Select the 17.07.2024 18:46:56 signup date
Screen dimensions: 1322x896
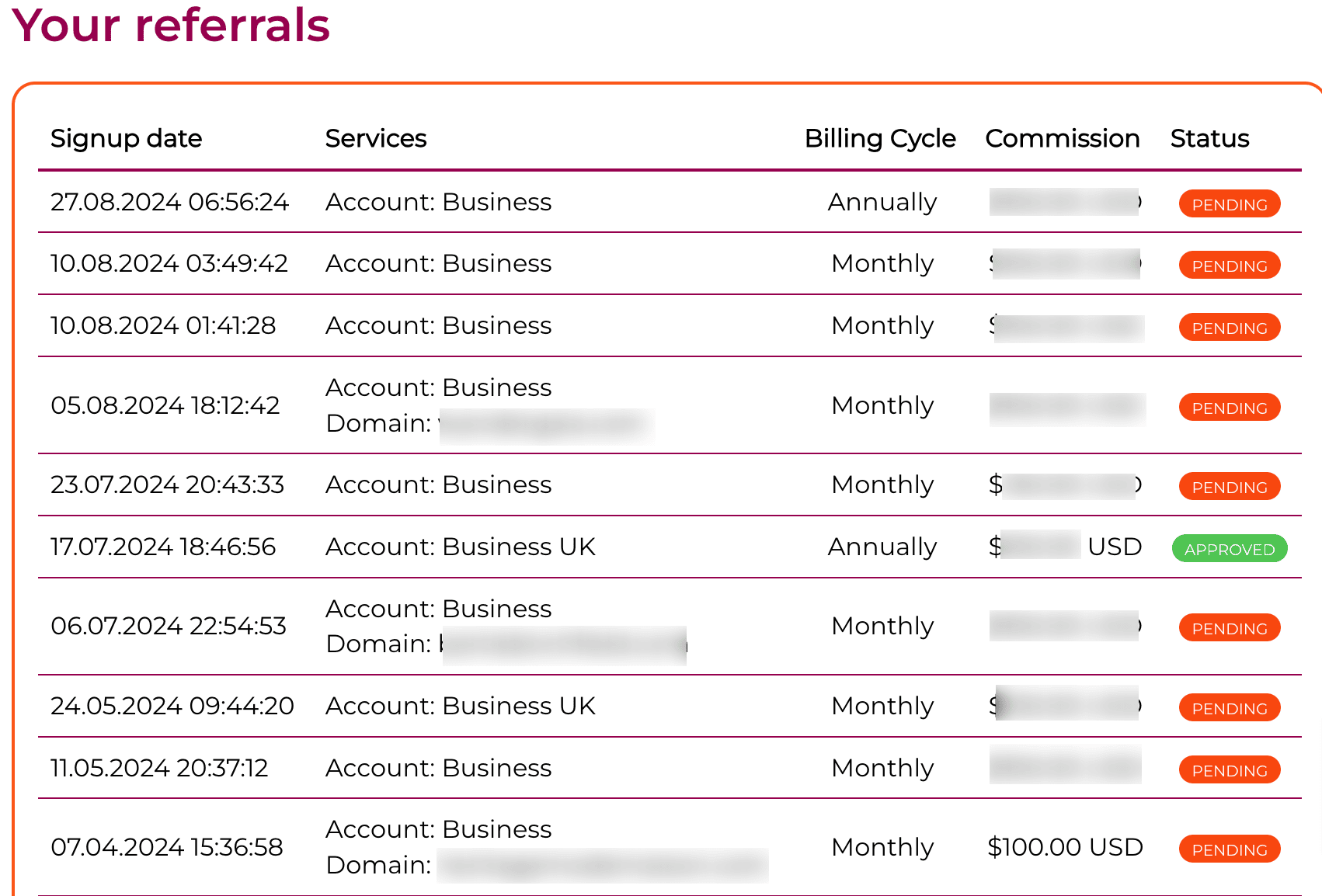point(163,547)
